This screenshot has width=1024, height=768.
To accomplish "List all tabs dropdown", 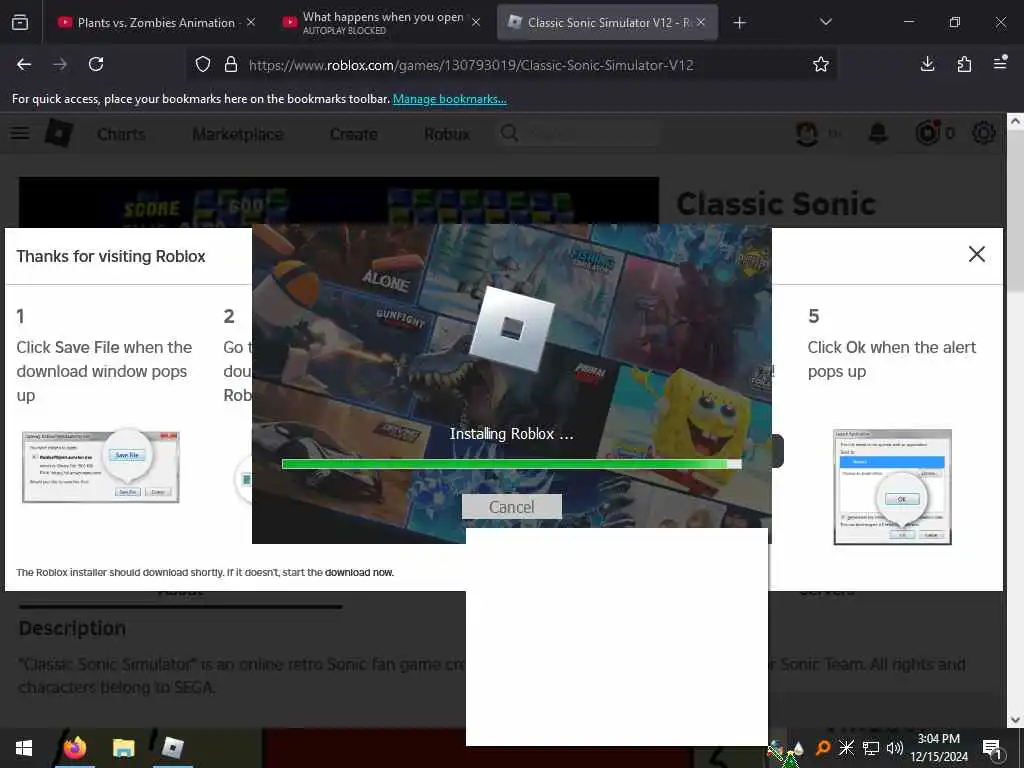I will (825, 22).
